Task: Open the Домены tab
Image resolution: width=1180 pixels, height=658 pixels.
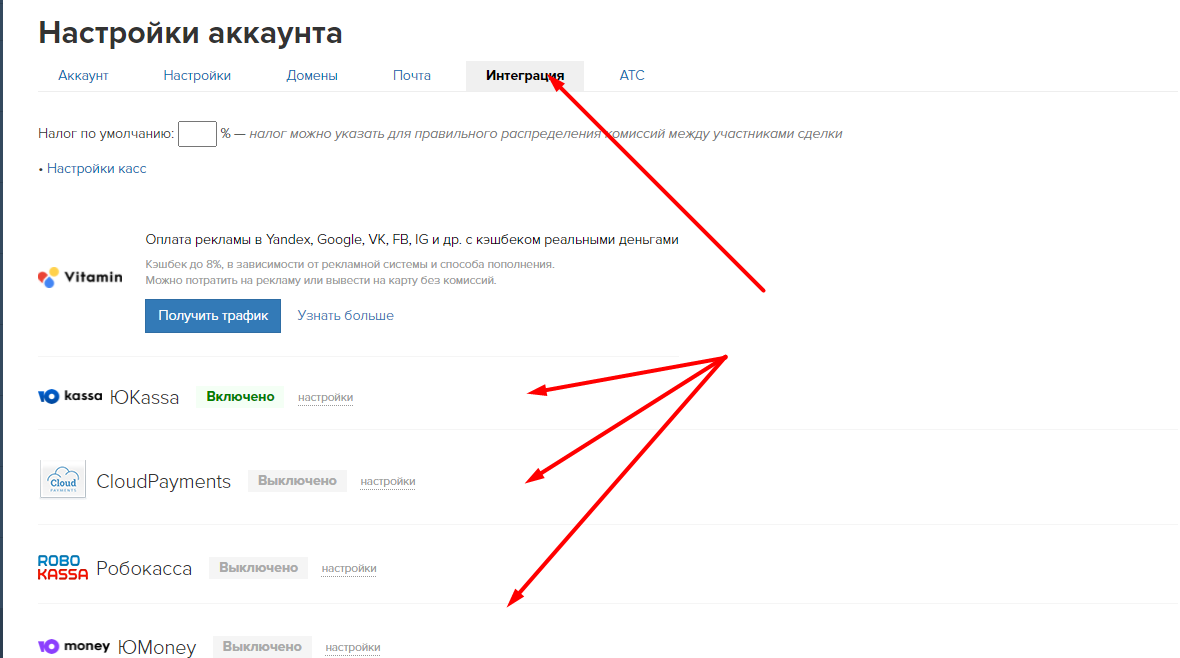Action: 312,75
